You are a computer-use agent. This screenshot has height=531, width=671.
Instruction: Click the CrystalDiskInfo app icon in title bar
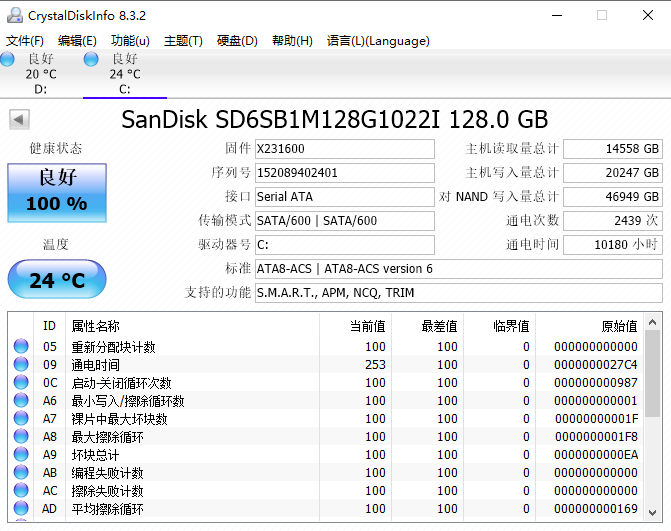click(x=15, y=15)
